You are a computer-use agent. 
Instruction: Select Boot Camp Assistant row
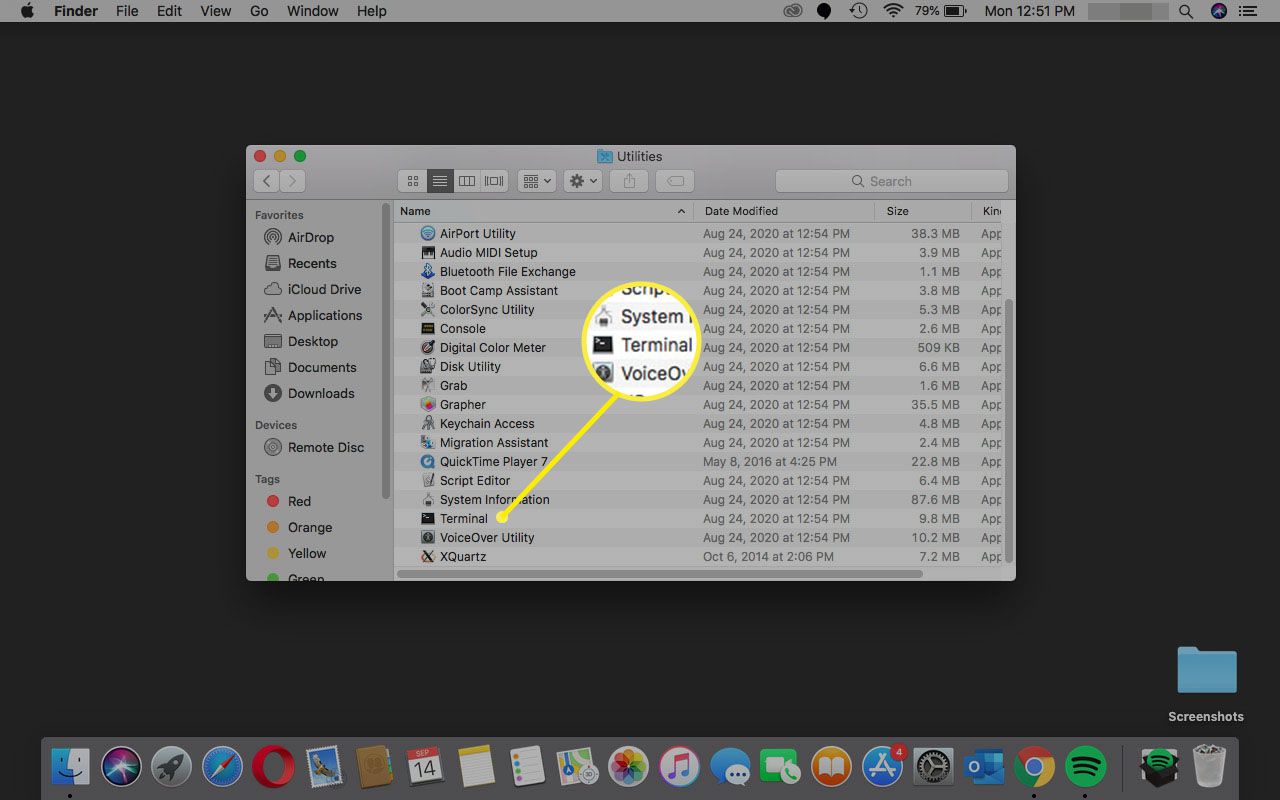pos(698,291)
